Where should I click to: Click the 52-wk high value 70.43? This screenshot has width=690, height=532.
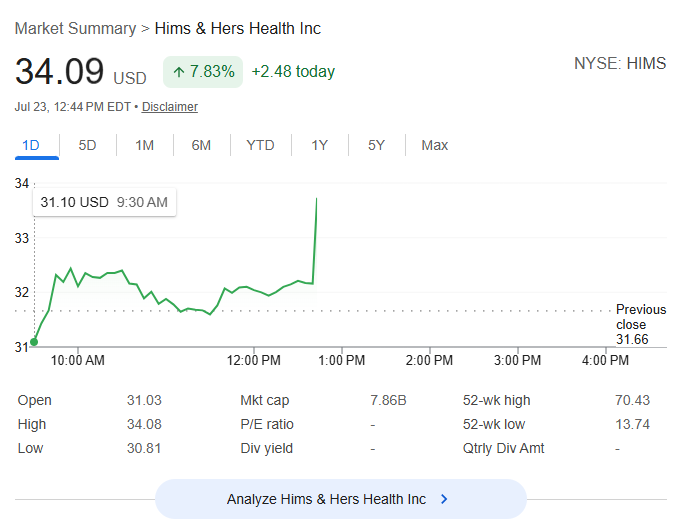pos(632,400)
